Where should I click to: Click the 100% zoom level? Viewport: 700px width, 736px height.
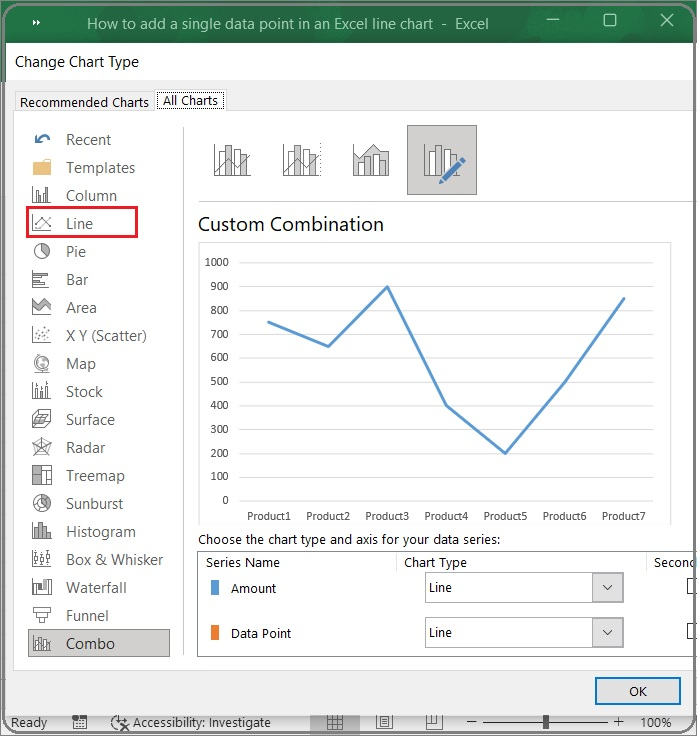pos(655,722)
